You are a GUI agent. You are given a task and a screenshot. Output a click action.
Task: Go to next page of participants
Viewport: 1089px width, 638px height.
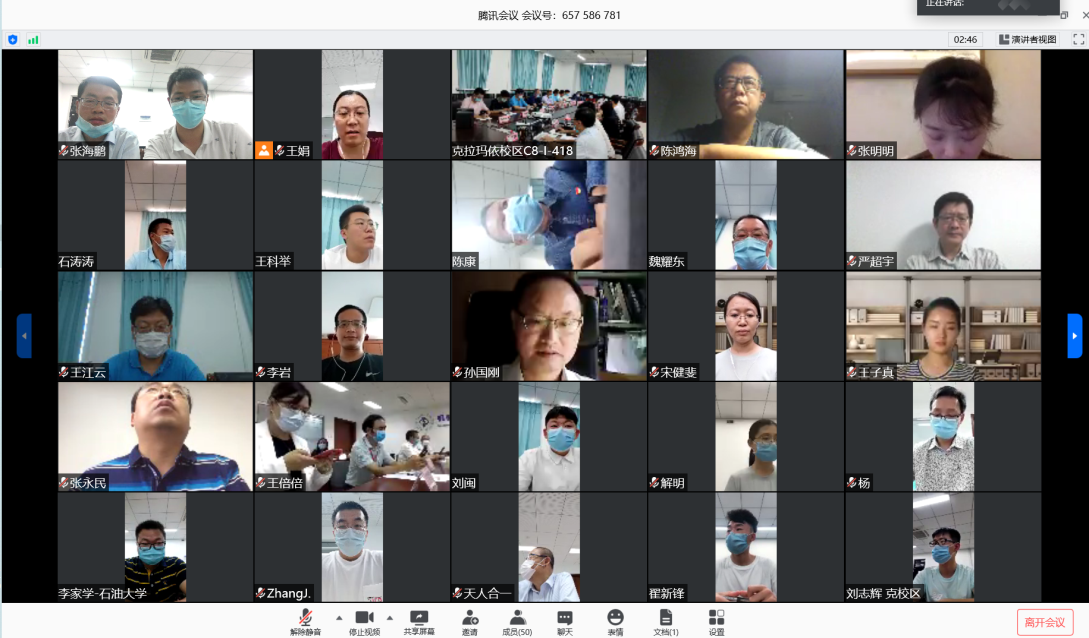tap(1074, 336)
